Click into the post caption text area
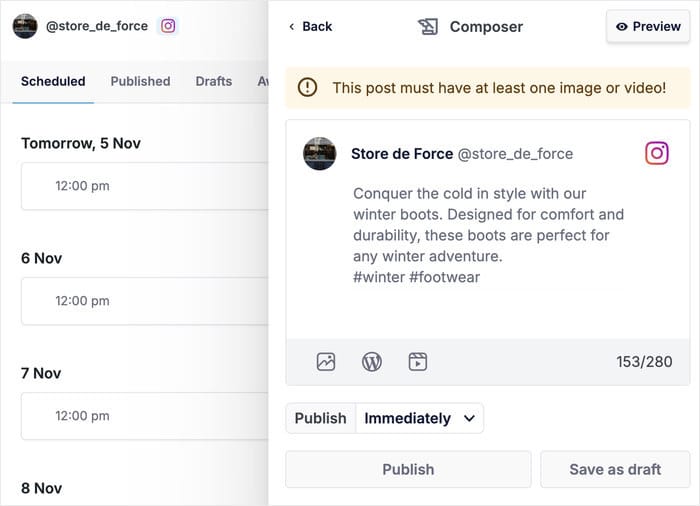 (488, 235)
